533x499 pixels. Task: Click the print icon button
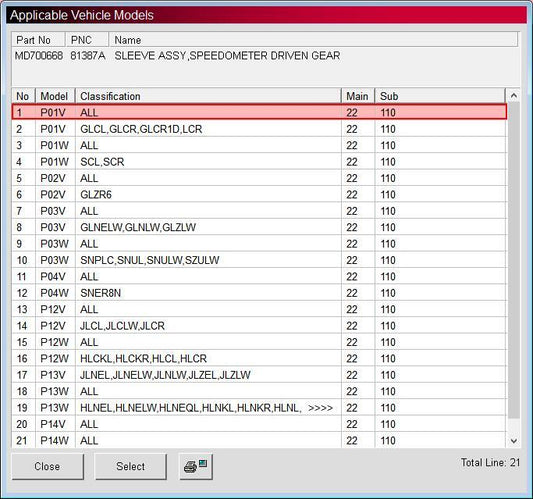click(x=196, y=466)
